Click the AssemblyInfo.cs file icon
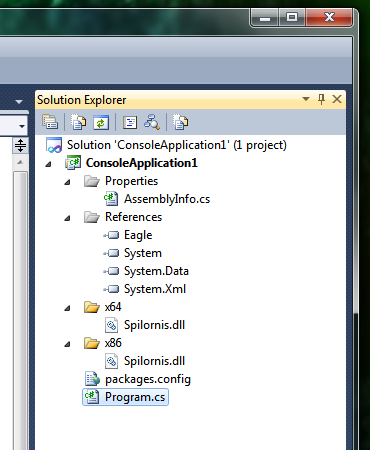Image resolution: width=370 pixels, height=450 pixels. click(111, 199)
